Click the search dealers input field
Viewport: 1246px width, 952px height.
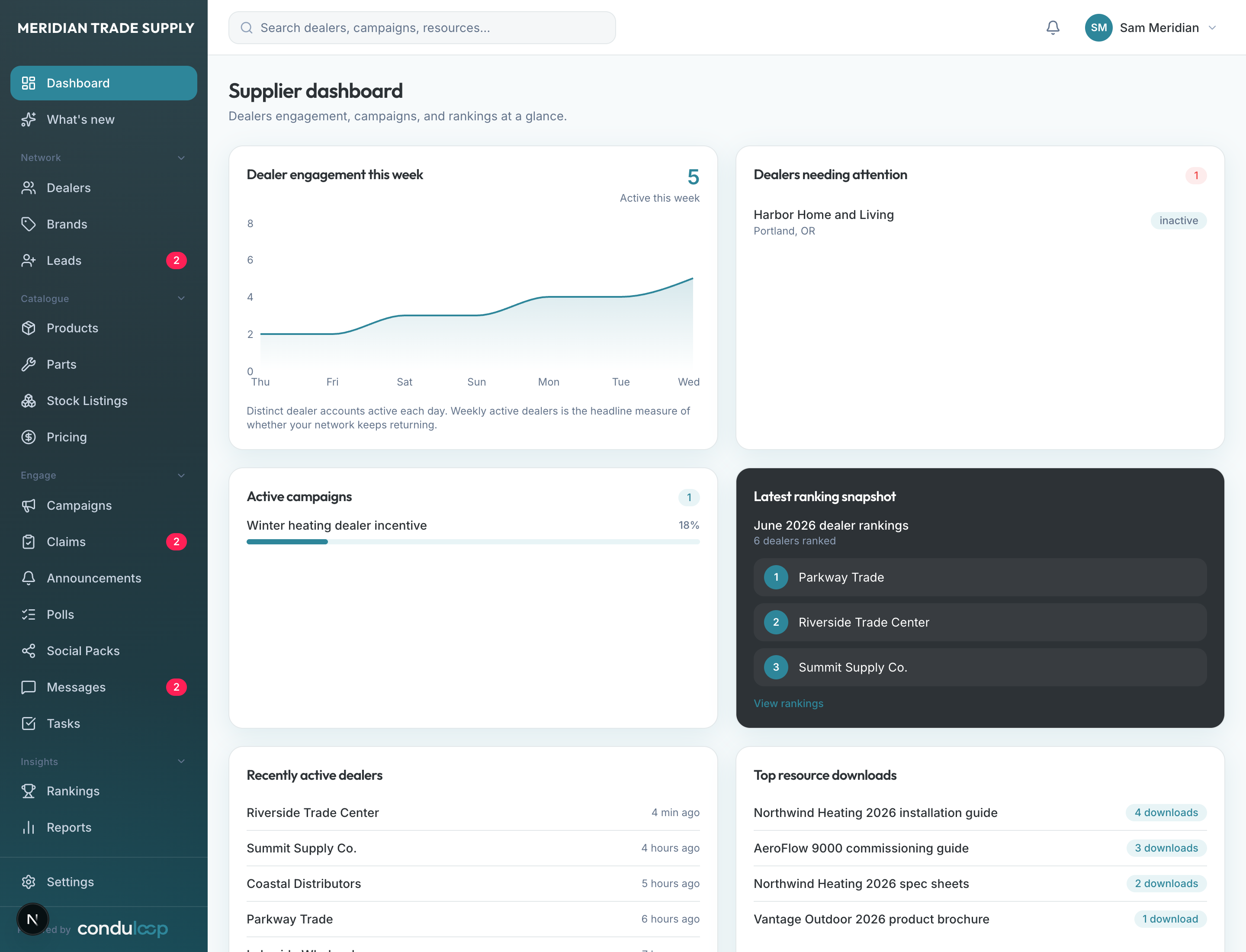pos(422,28)
